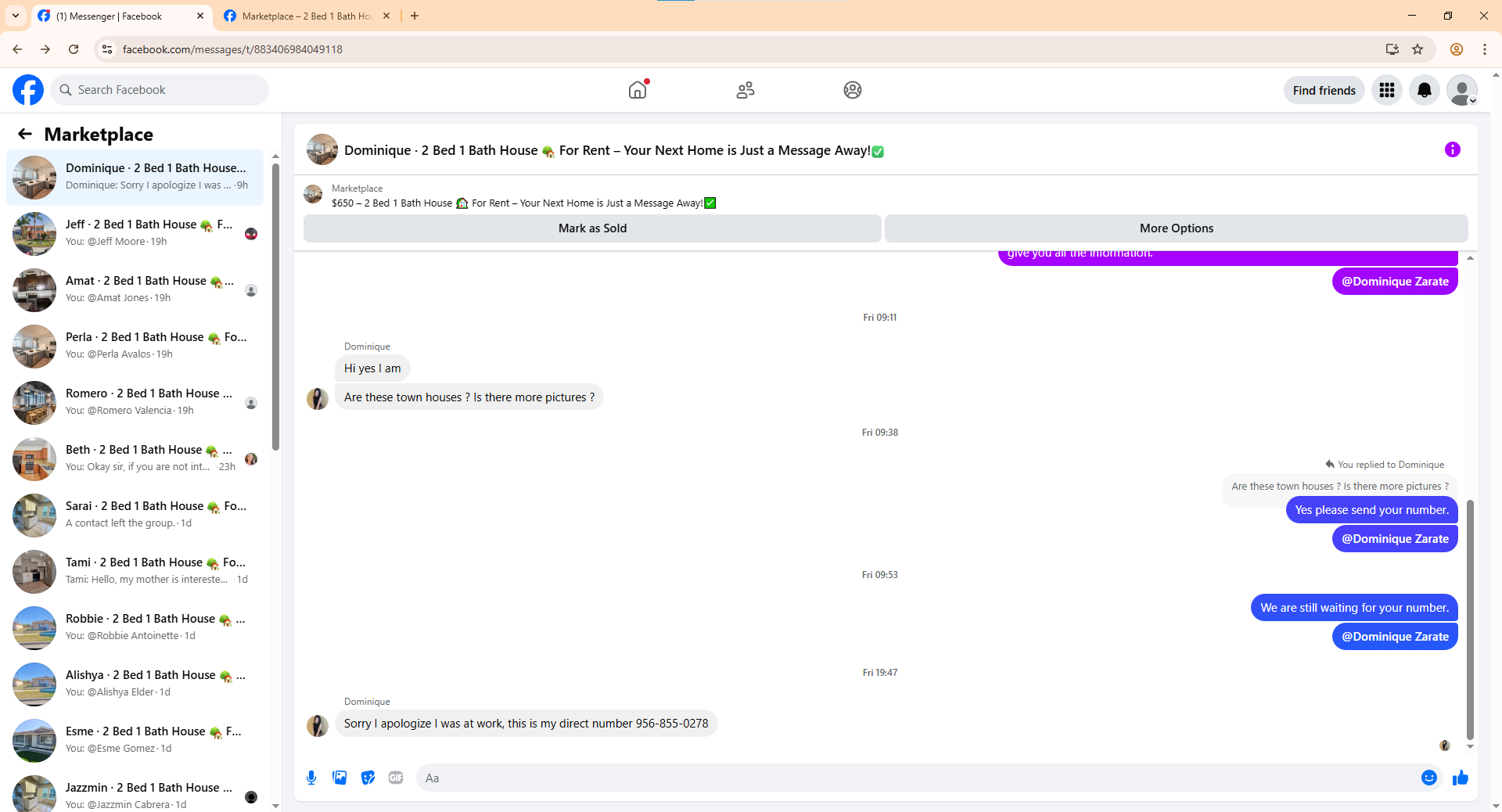Click the browser forward button
Image resolution: width=1502 pixels, height=812 pixels.
coord(45,49)
